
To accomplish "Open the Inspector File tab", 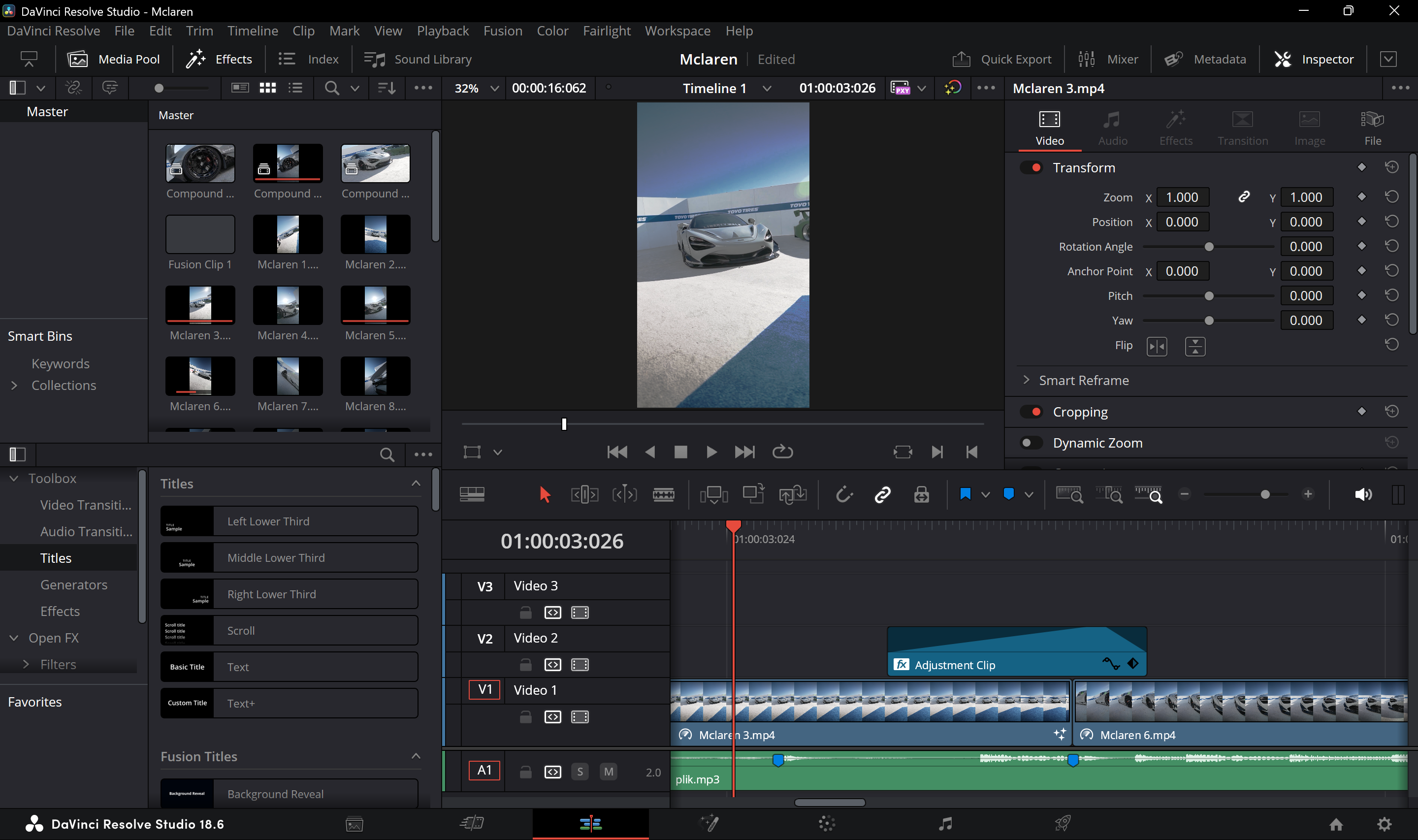I will point(1373,129).
